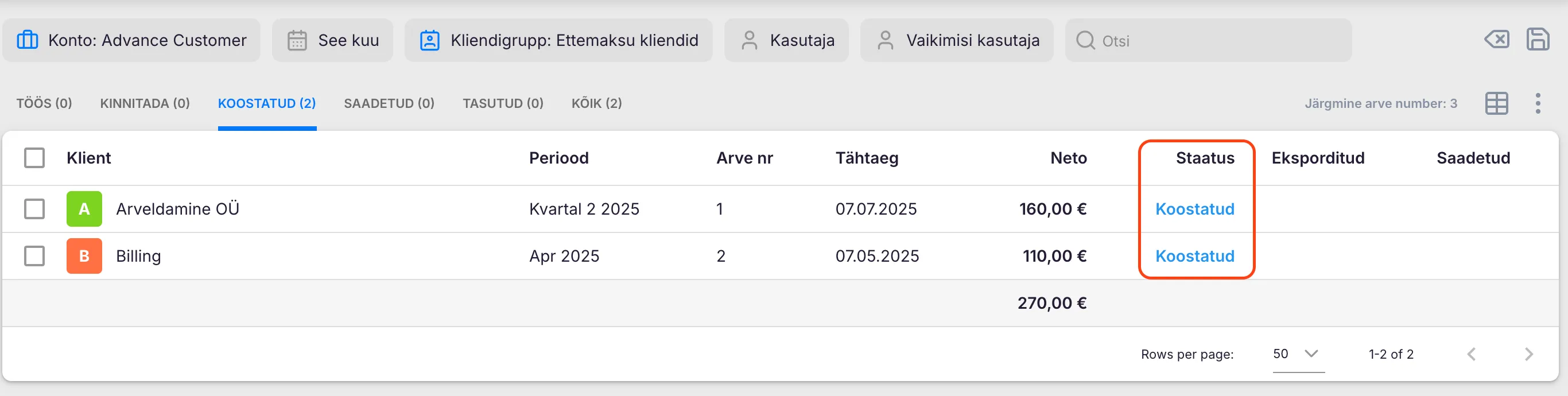Open the Kliendigrupp: Ettemaksu kliendid filter

point(558,40)
